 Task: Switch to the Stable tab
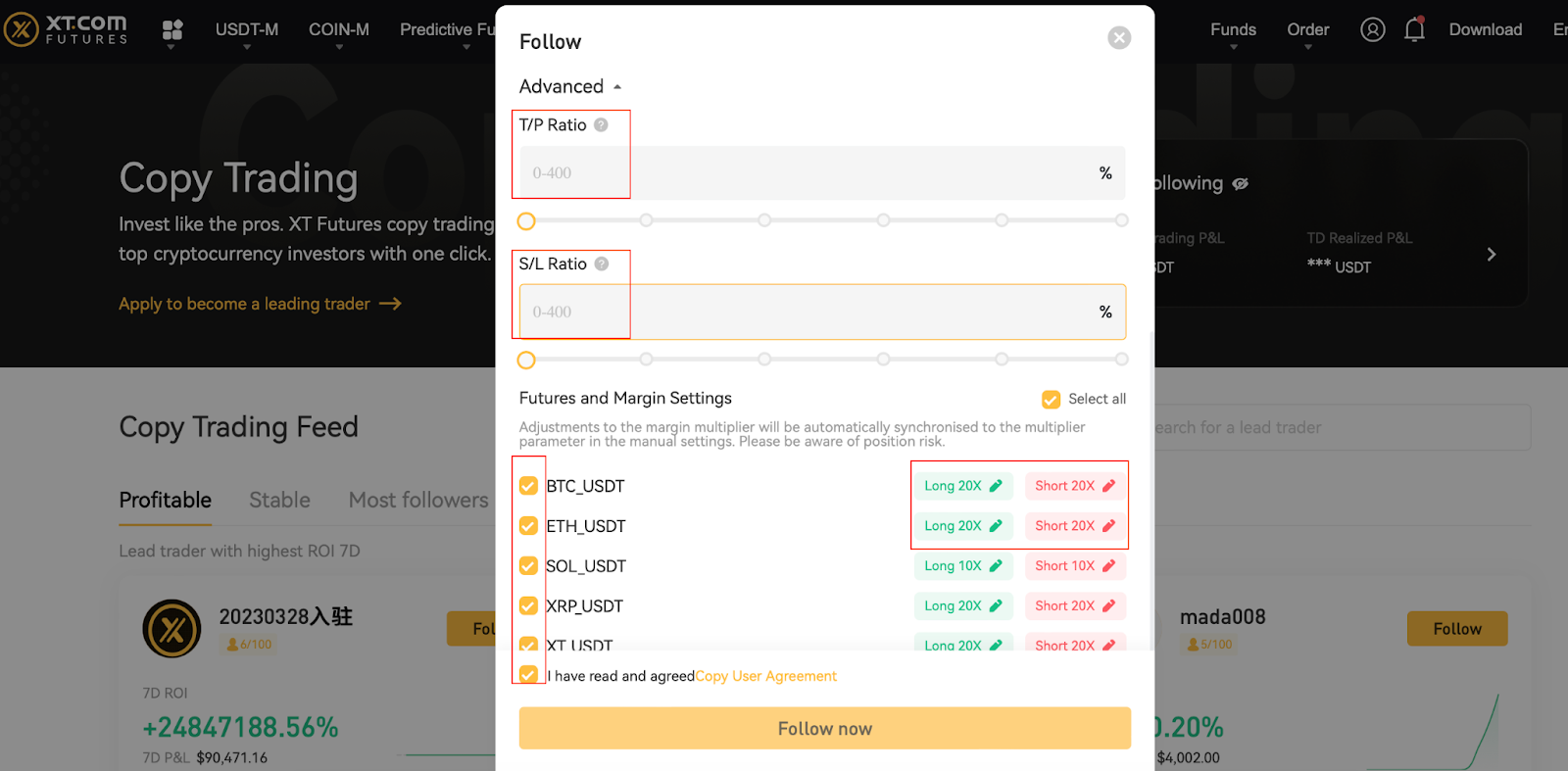coord(279,500)
